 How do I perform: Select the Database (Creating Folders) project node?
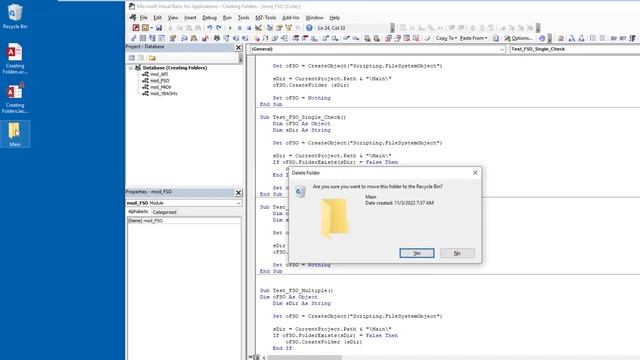tap(175, 68)
